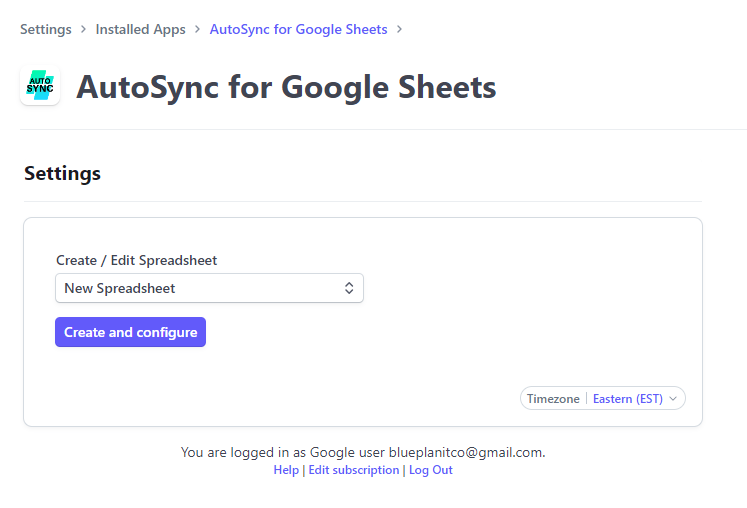Click the up-down arrows in spreadsheet selector
This screenshot has width=747, height=508.
click(349, 288)
